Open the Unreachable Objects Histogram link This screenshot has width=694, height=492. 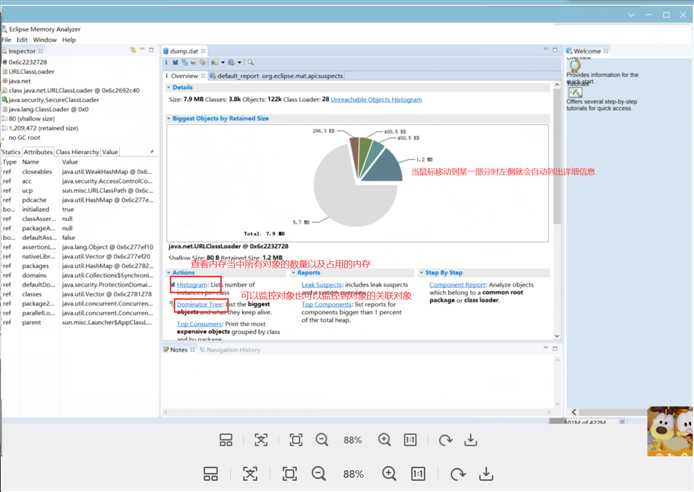[x=376, y=100]
